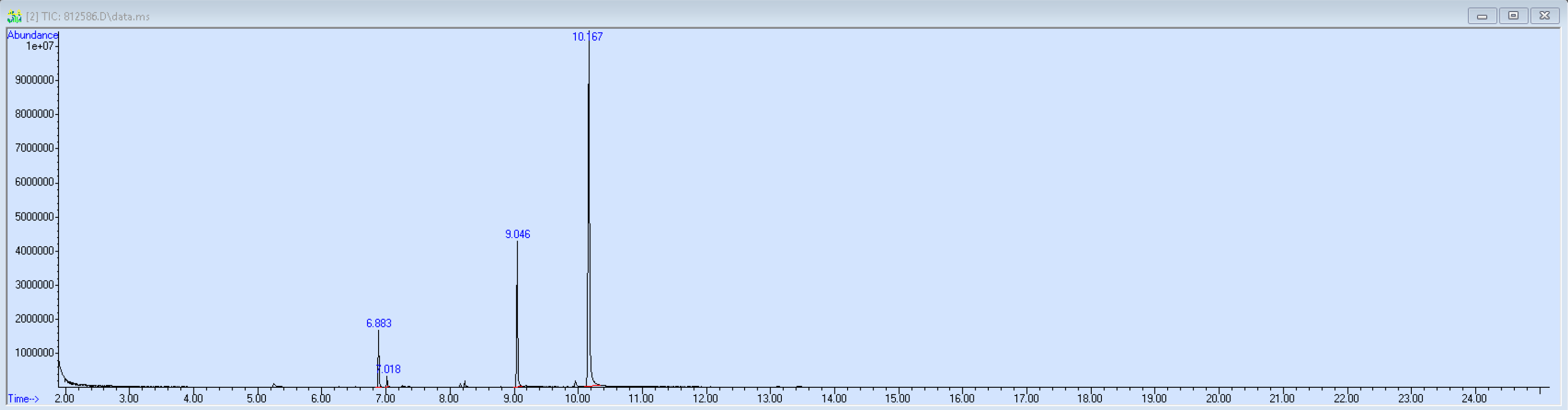Click the 1e+07 abundance axis value

pyautogui.click(x=39, y=45)
